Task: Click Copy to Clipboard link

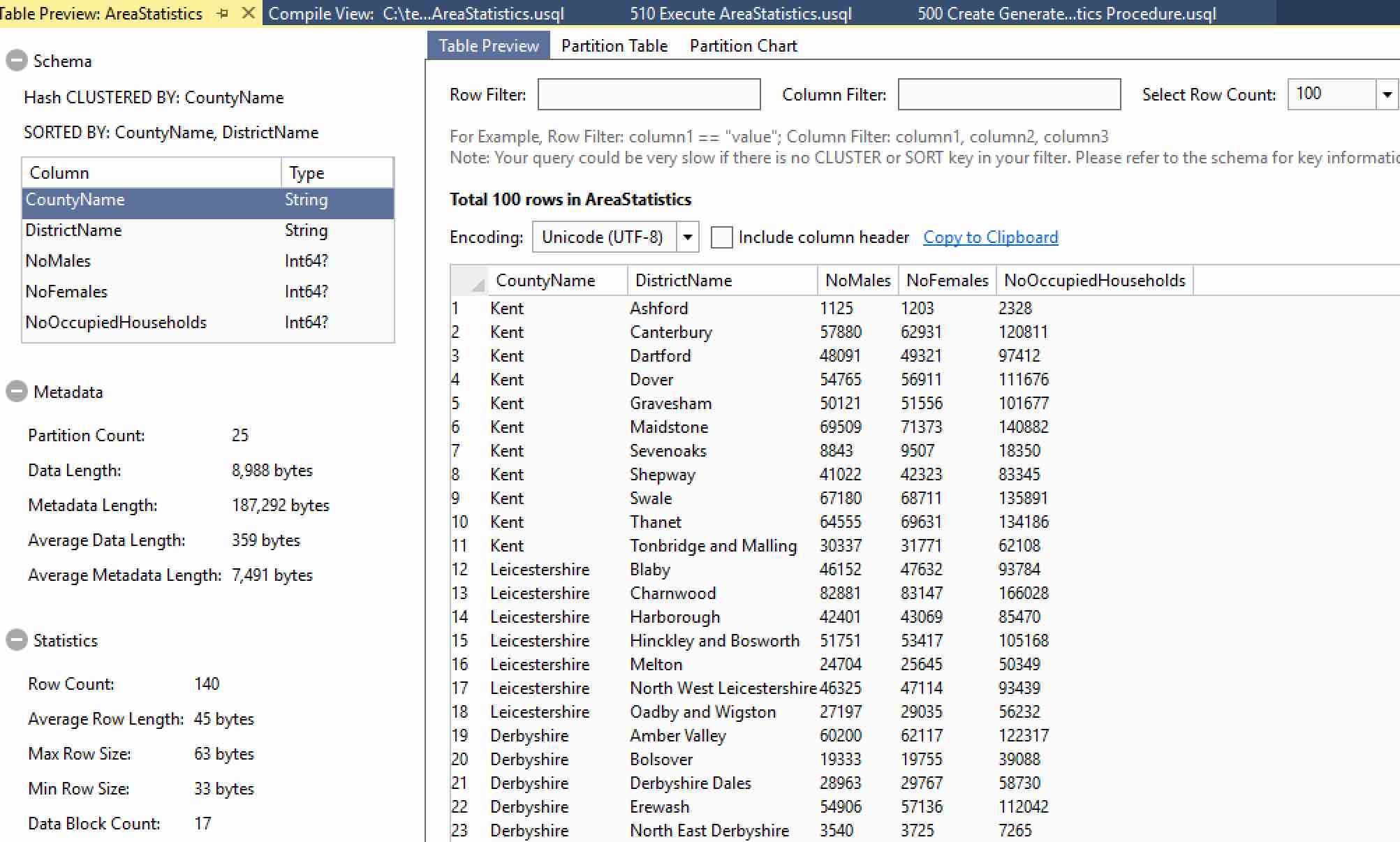Action: [990, 237]
